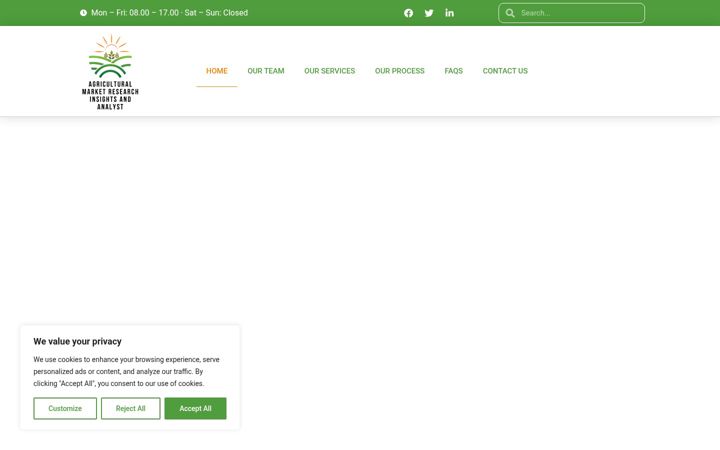Click the Agricultural Market Research logo
This screenshot has width=720, height=450.
pos(110,72)
